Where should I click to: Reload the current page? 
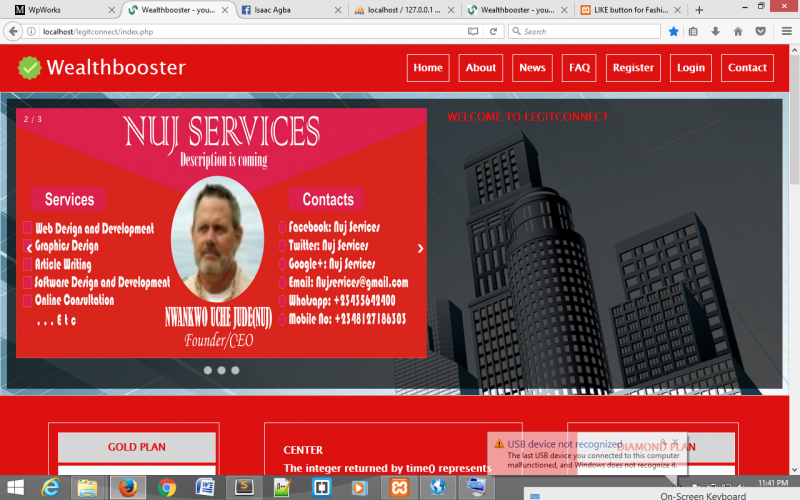coord(493,32)
